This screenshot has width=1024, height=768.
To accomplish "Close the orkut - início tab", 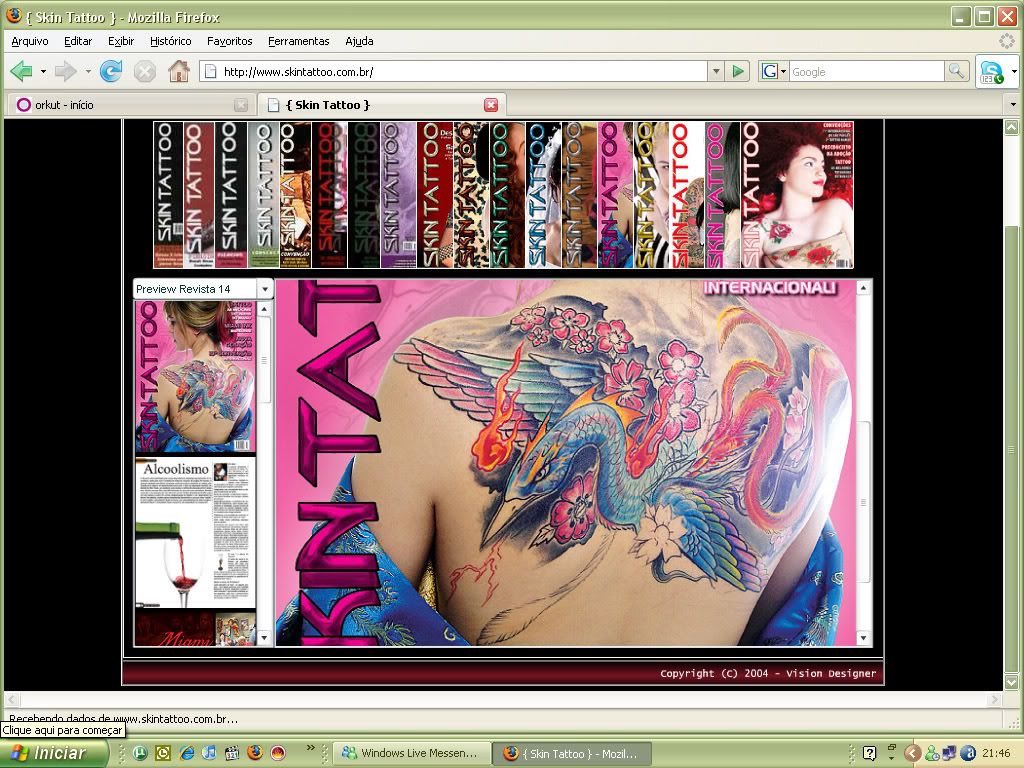I will [x=241, y=104].
